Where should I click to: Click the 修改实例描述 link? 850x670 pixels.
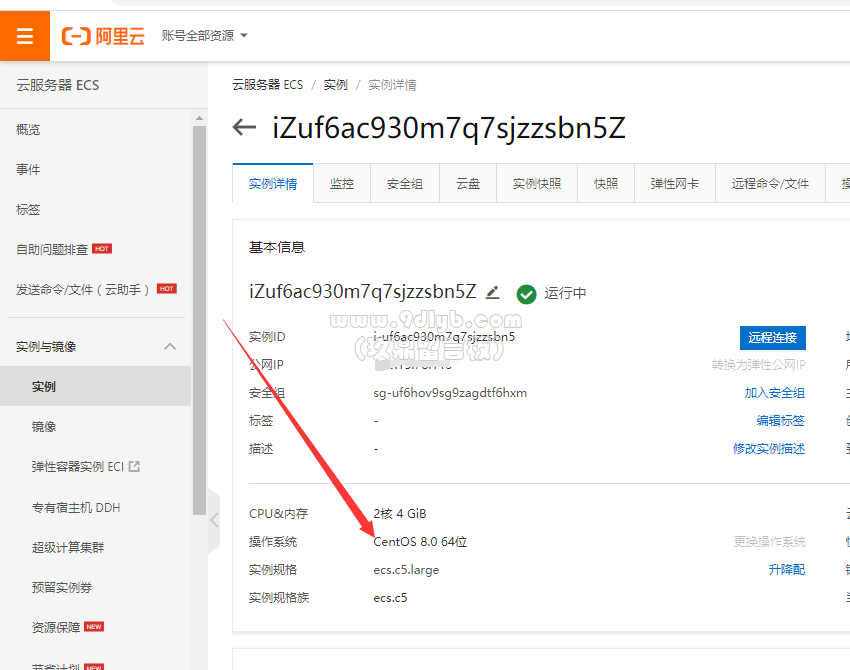click(x=769, y=449)
